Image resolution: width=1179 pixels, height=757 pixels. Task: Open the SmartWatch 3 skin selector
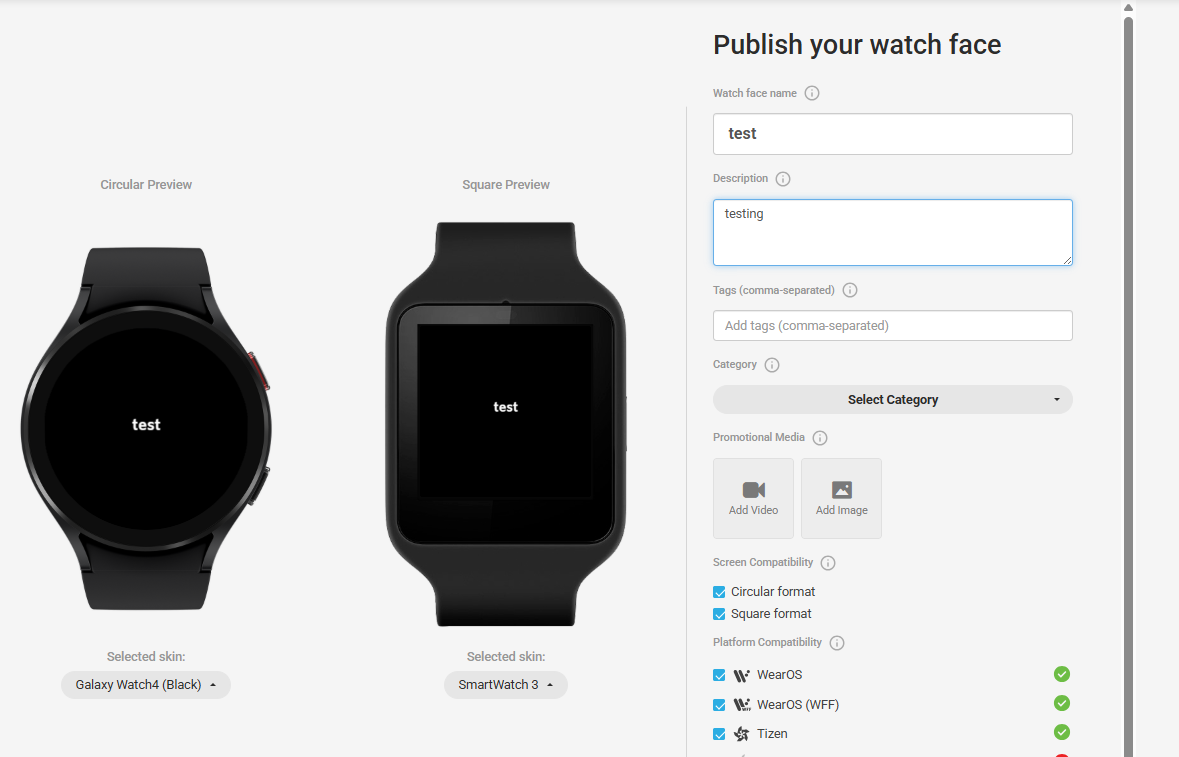coord(506,685)
